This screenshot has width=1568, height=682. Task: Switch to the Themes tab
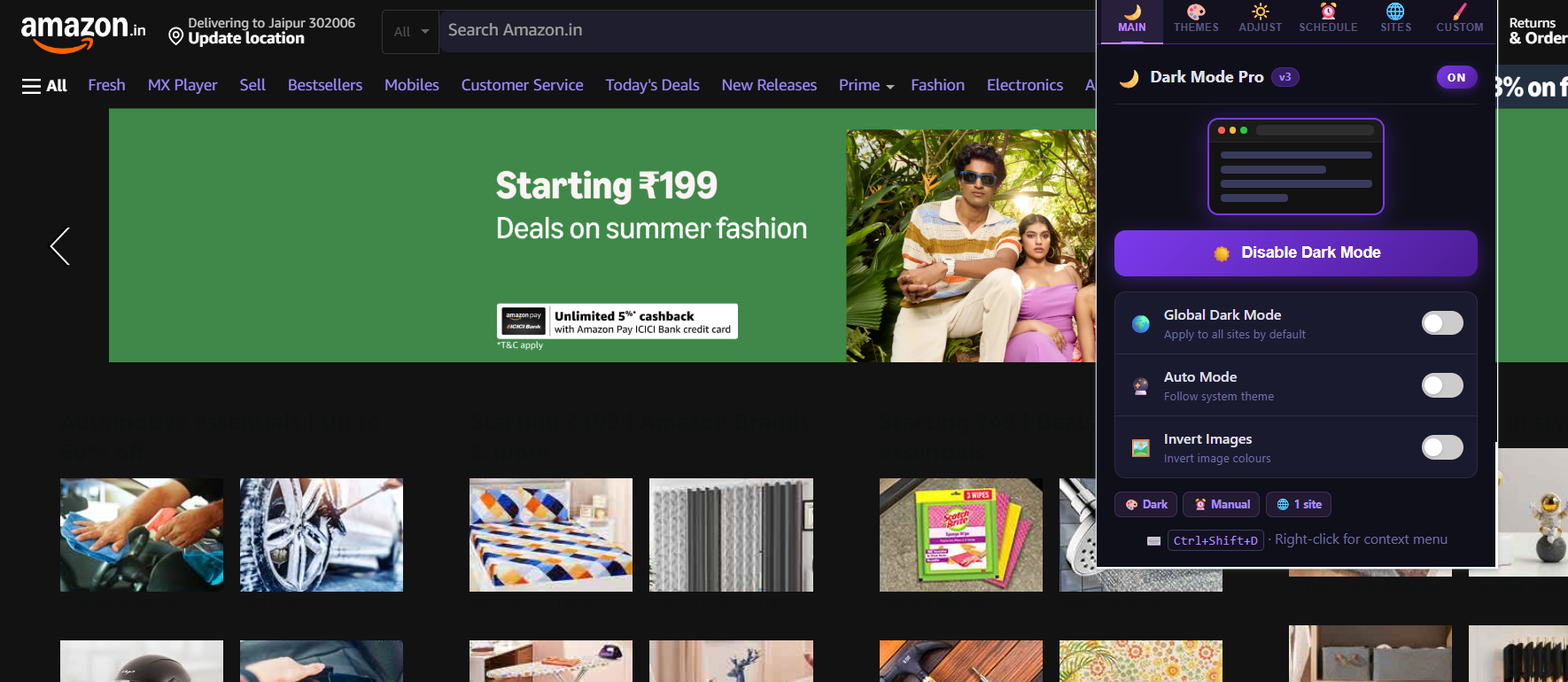click(x=1196, y=19)
